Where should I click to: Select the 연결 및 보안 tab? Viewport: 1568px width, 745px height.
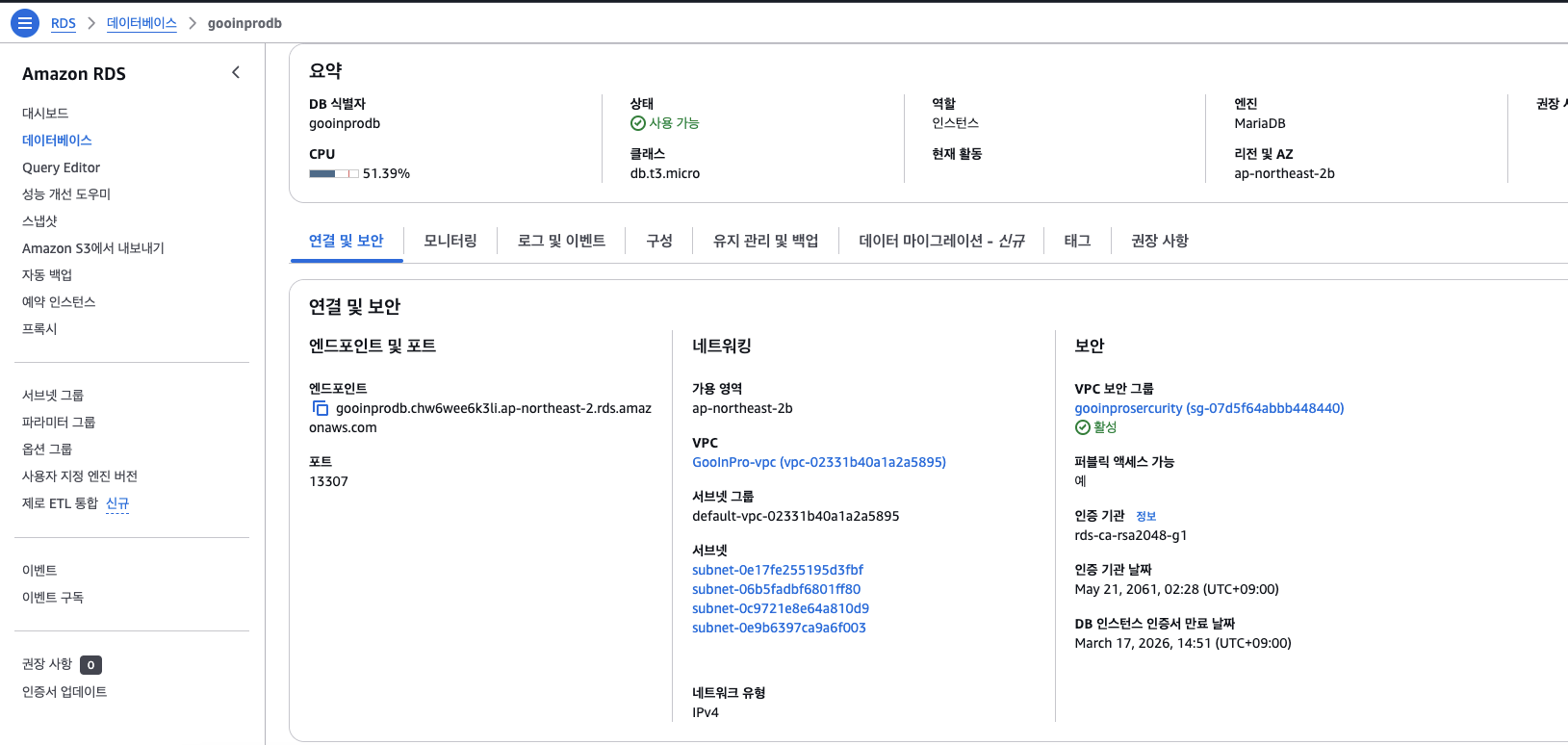[x=347, y=241]
